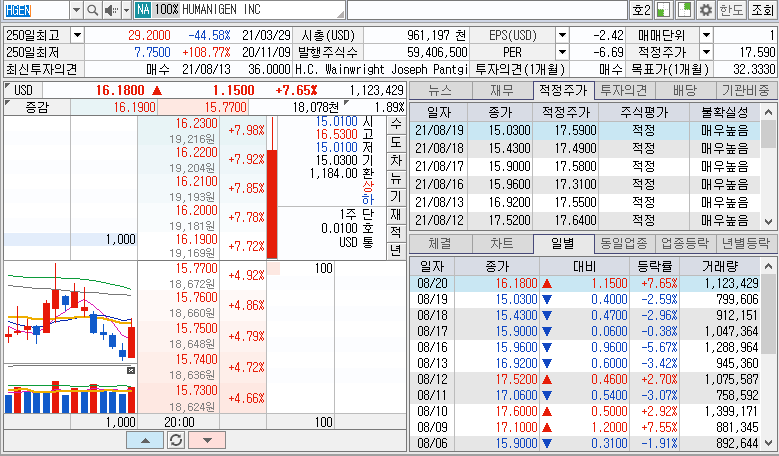The height and width of the screenshot is (456, 779).
Task: Click the USD currency toggle button
Action: [x=23, y=90]
